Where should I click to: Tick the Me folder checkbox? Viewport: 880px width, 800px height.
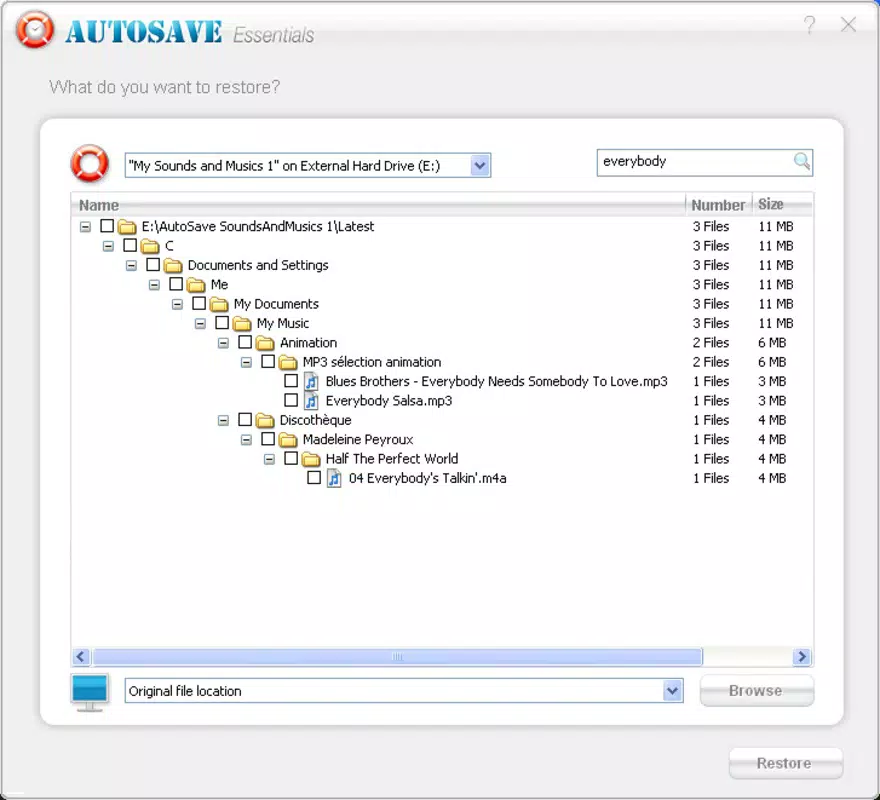coord(176,284)
